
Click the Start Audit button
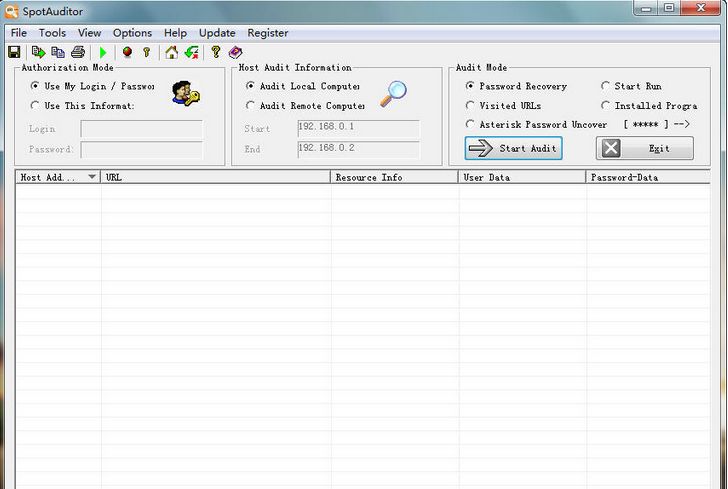tap(513, 148)
